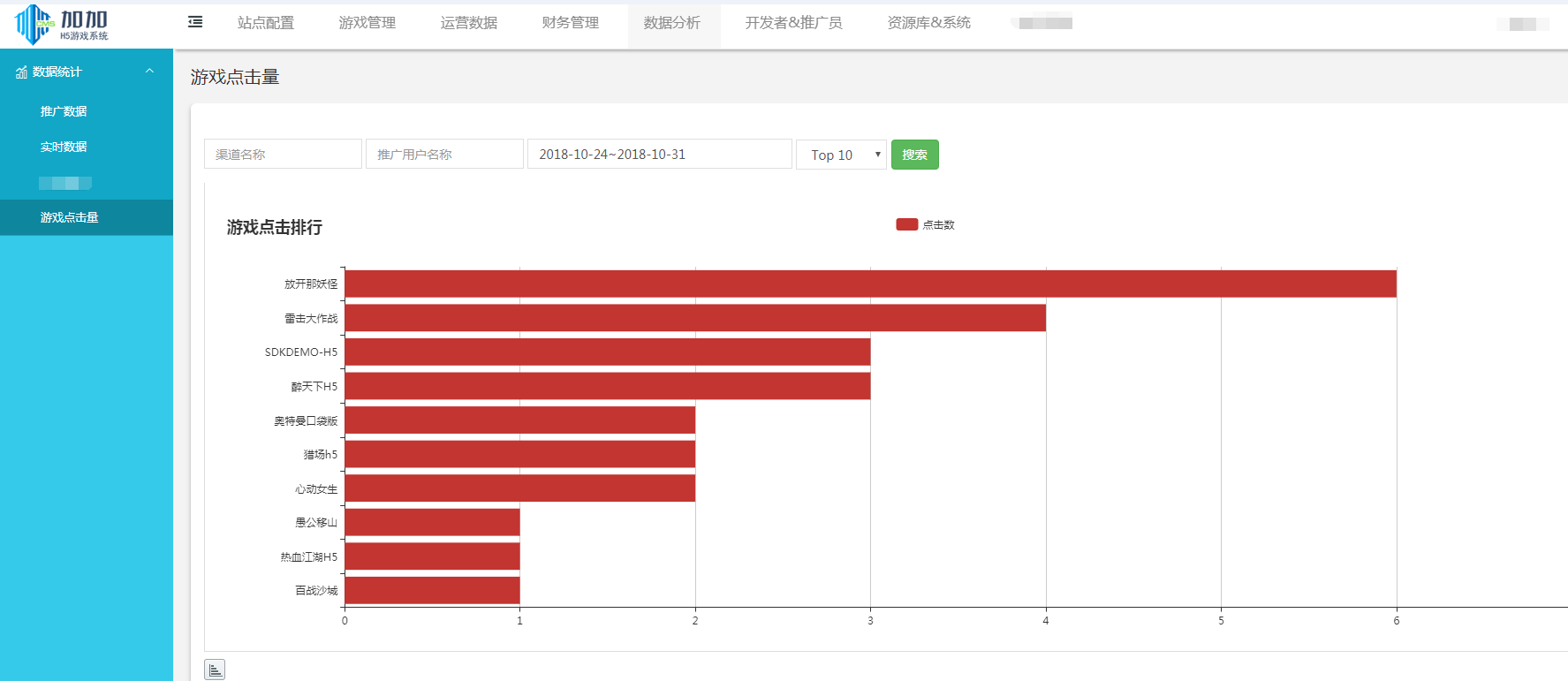Select the 数据分析 navigation tab
This screenshot has width=1568, height=681.
point(672,23)
